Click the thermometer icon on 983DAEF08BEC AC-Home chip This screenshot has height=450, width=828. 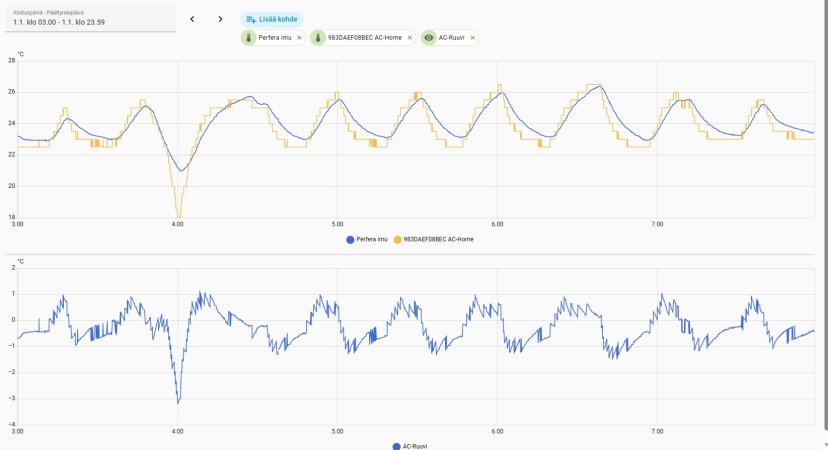tap(319, 38)
